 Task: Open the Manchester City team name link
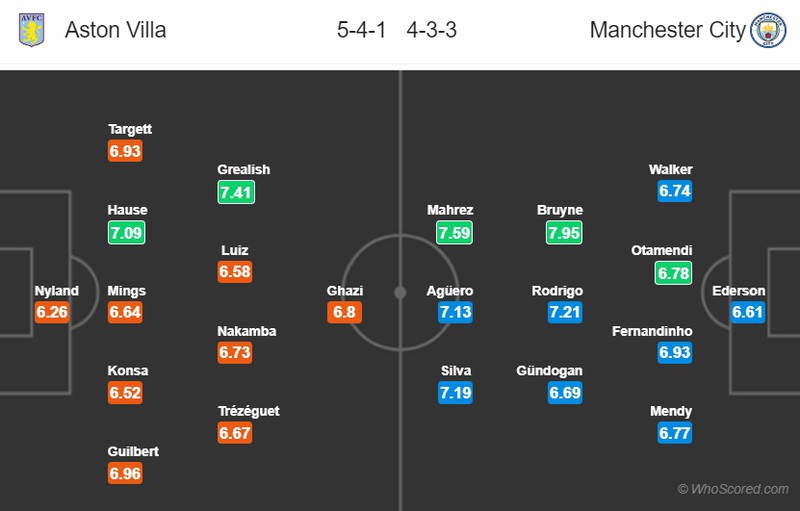pos(667,30)
